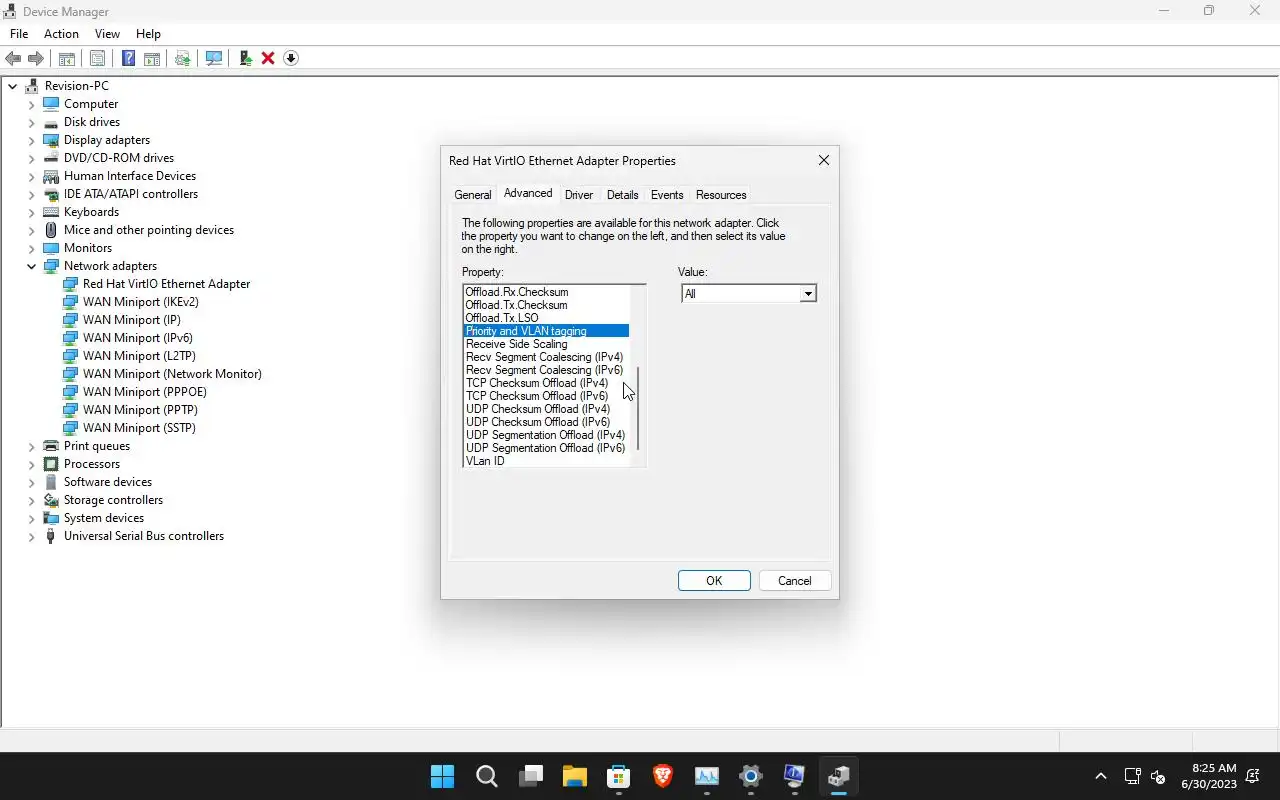Select WAN Miniport (Network Monitor) tree item
Viewport: 1280px width, 800px height.
pyautogui.click(x=172, y=374)
